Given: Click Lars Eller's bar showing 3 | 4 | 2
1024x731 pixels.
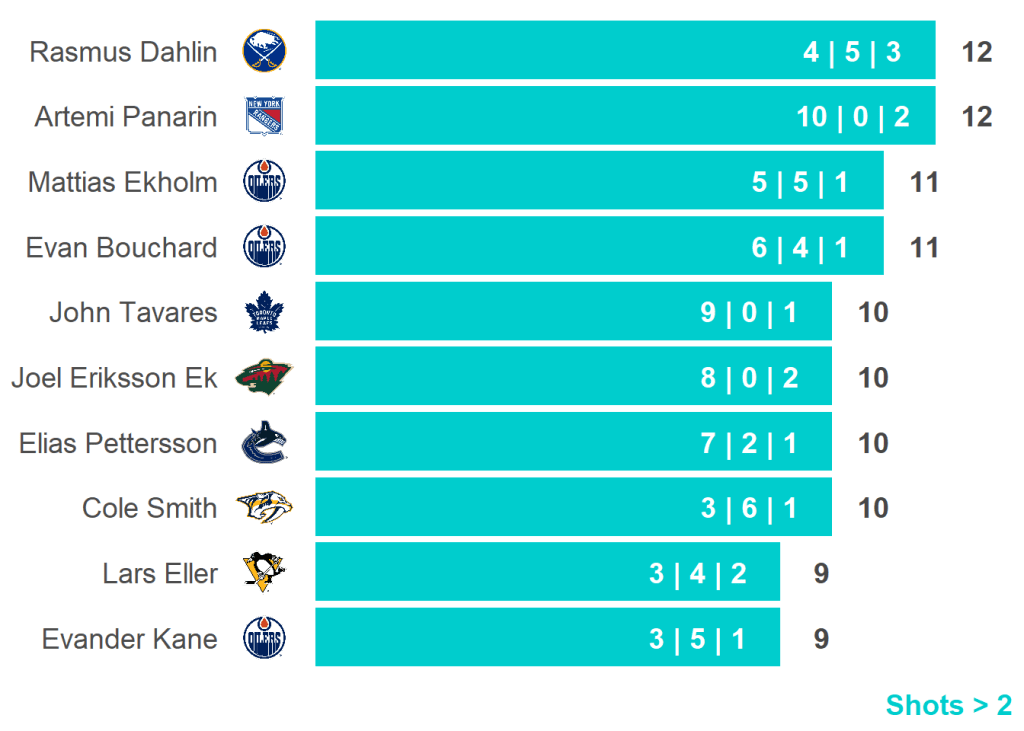Looking at the screenshot, I should click(x=547, y=573).
